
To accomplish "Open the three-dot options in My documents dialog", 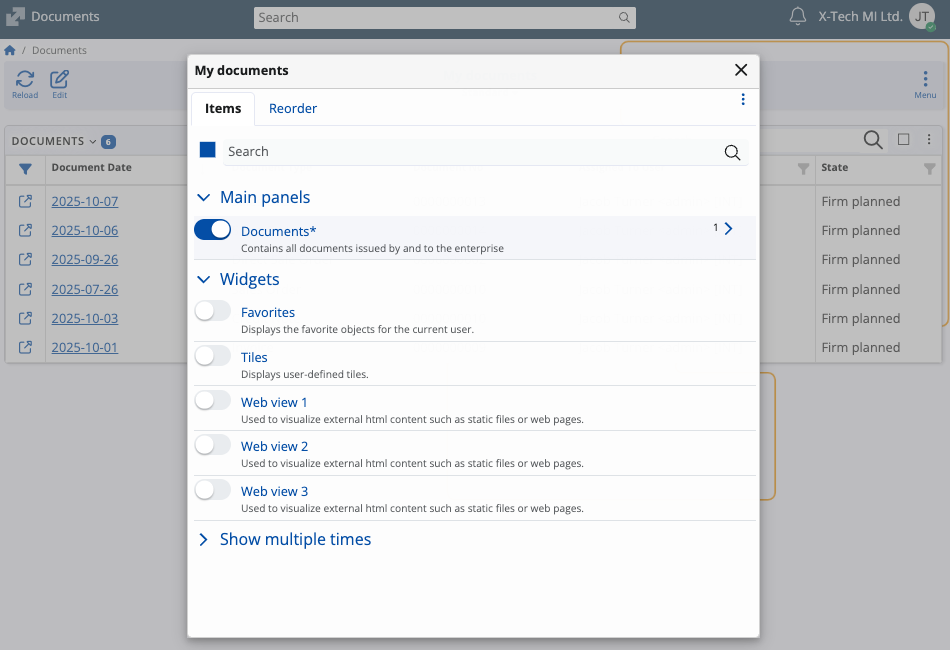I will pos(743,99).
